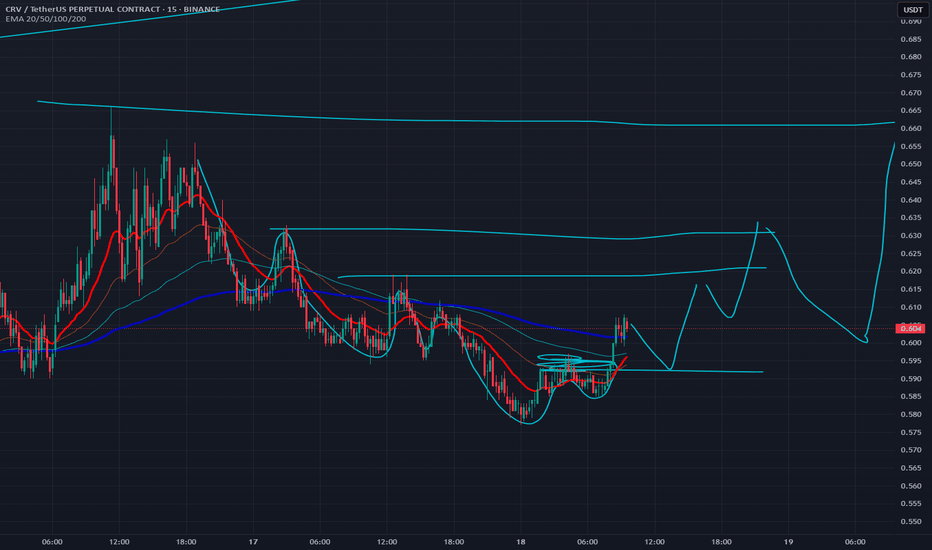This screenshot has height=550, width=932.
Task: Click the 0.660 price axis label
Action: [x=911, y=128]
